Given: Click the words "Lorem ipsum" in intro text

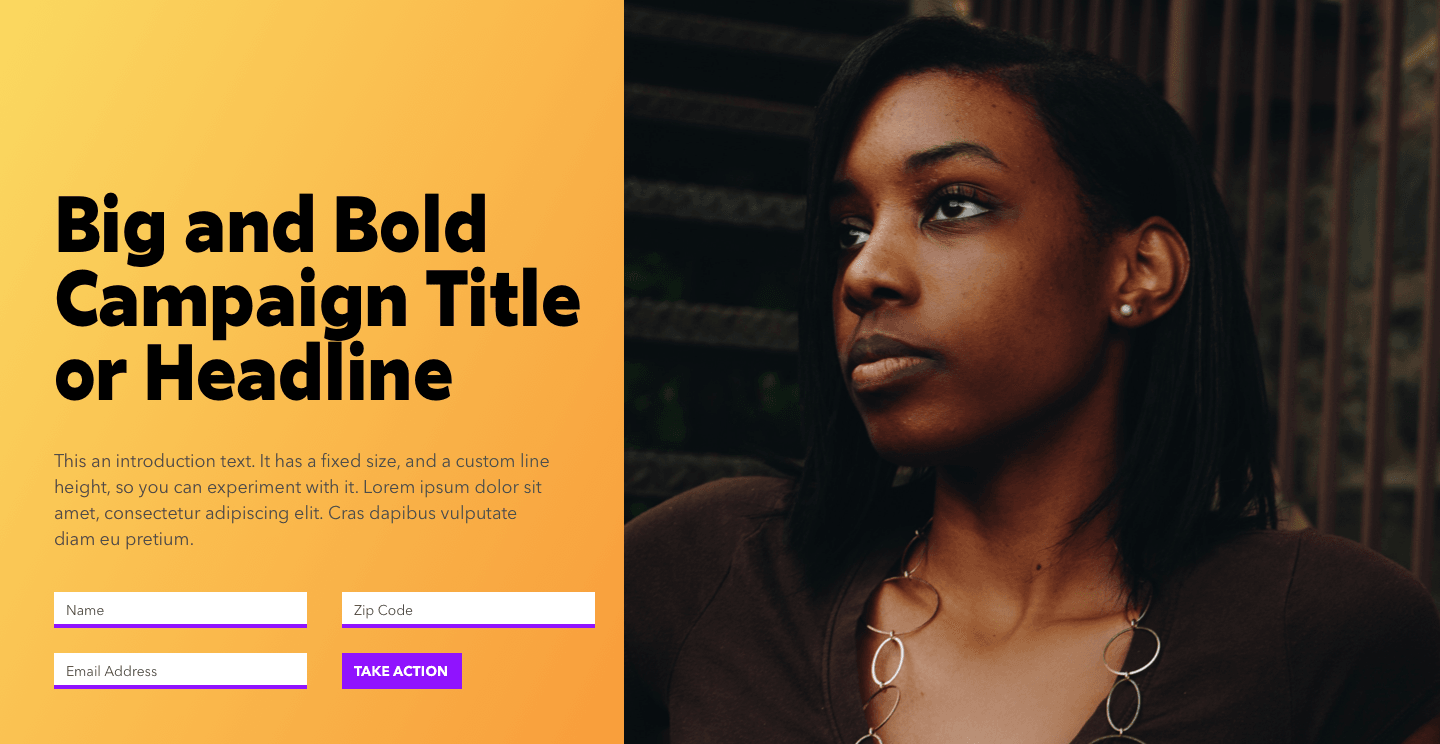Looking at the screenshot, I should tap(410, 487).
